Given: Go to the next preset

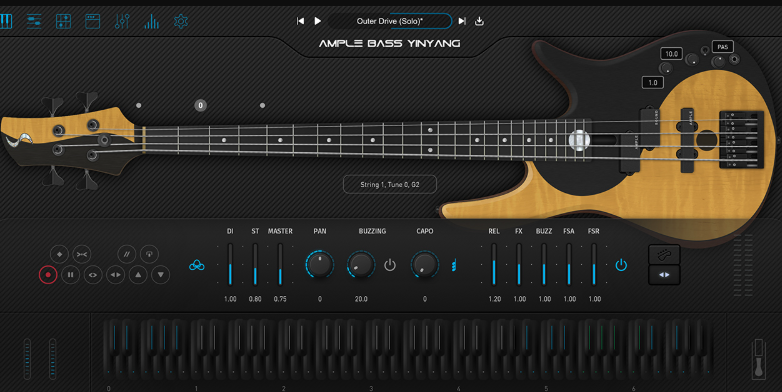Looking at the screenshot, I should (462, 21).
